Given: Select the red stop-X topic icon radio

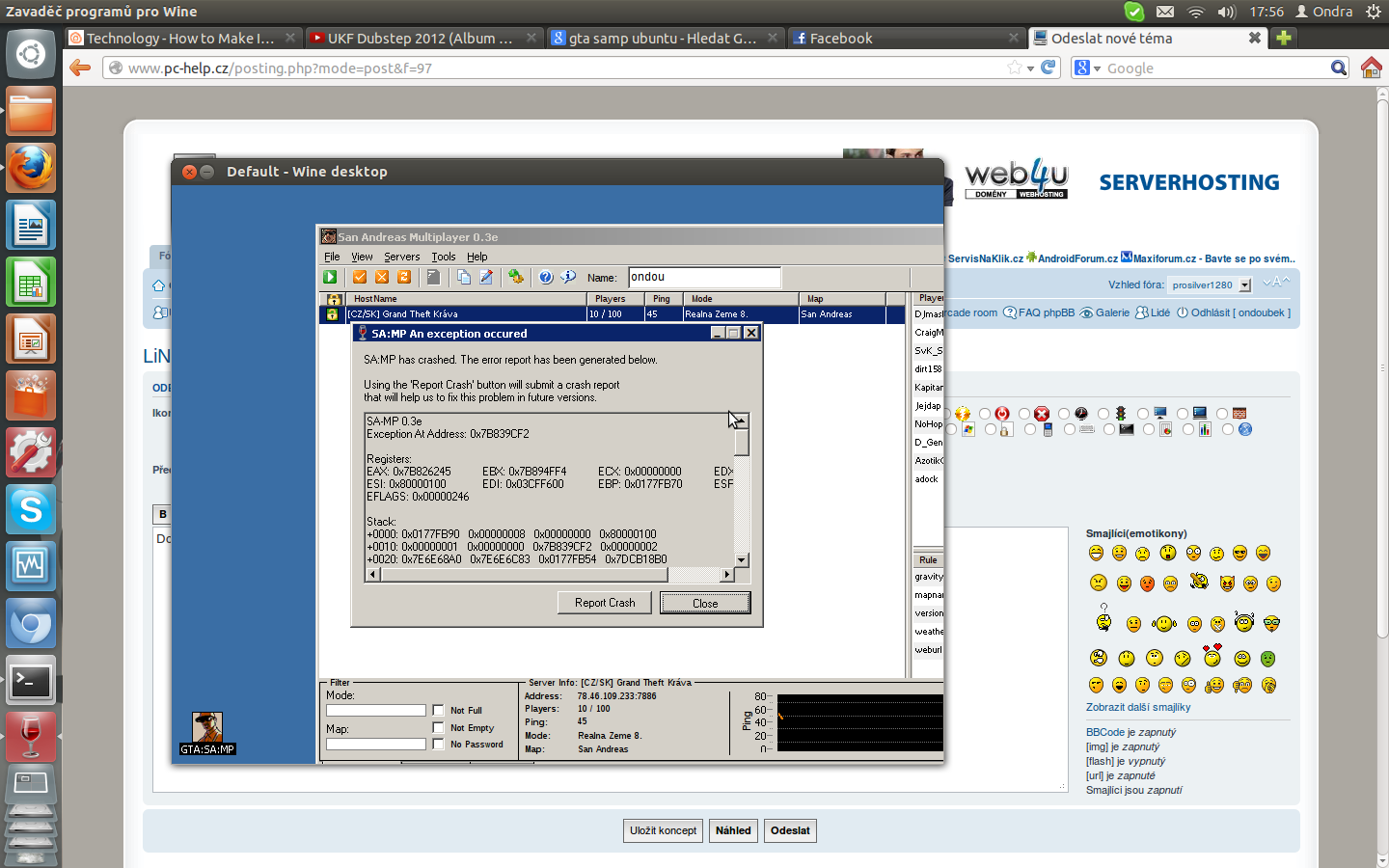Looking at the screenshot, I should [1024, 414].
